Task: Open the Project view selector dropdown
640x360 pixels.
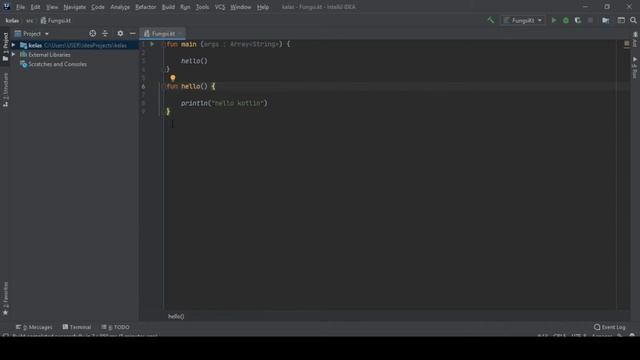Action: coord(32,33)
